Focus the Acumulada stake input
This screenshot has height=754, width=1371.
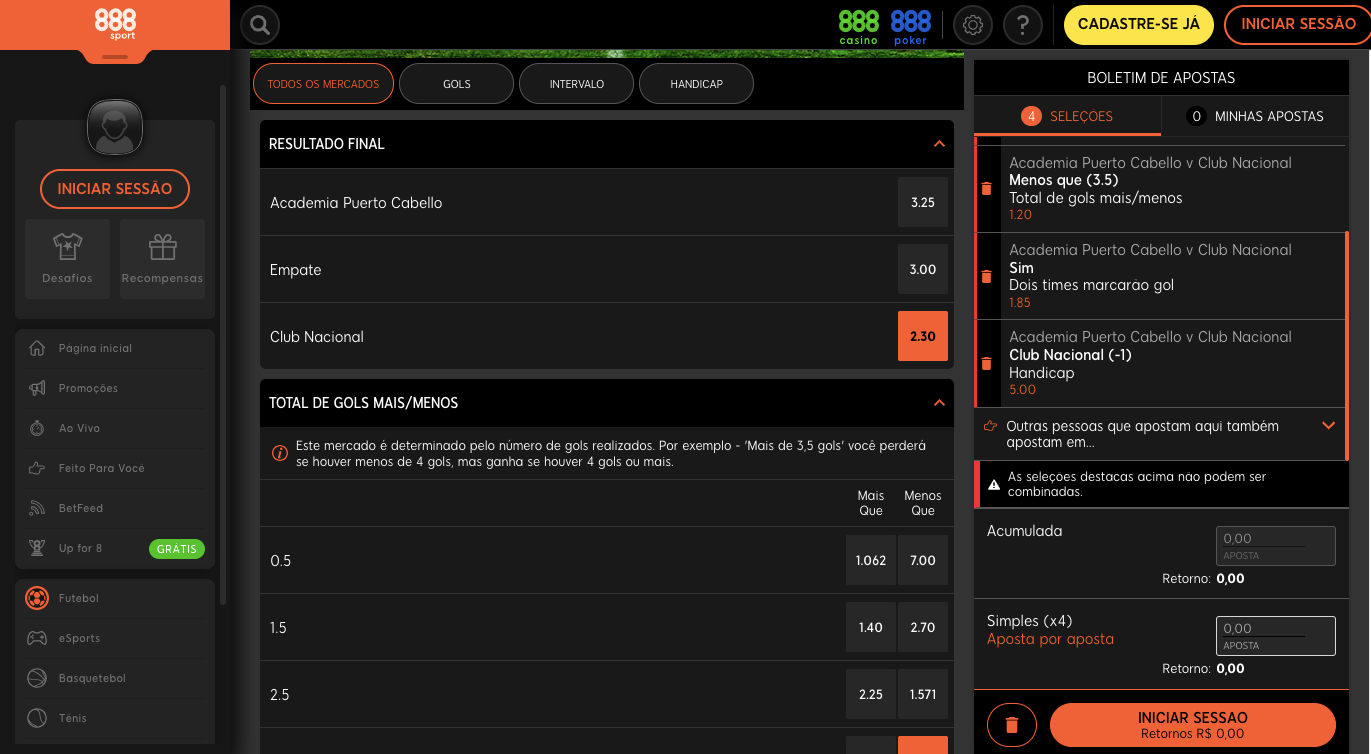coord(1276,546)
